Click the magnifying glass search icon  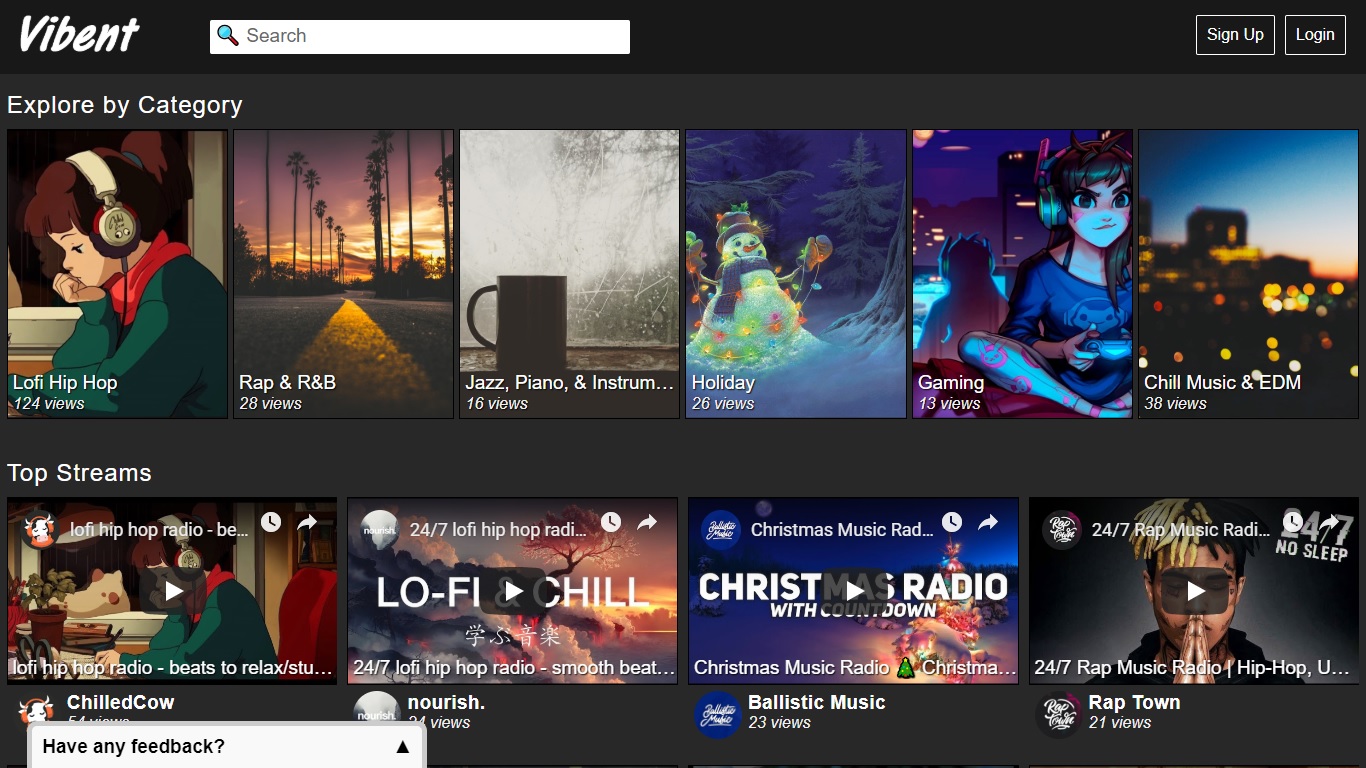(x=228, y=36)
